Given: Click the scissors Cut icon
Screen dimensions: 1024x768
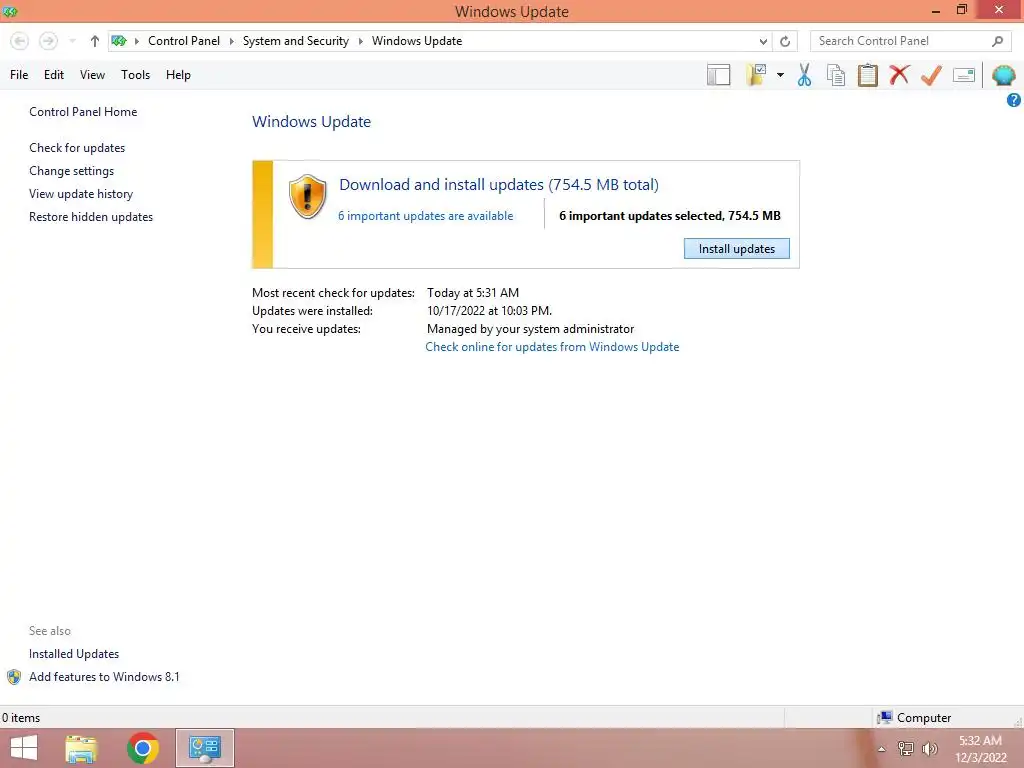Looking at the screenshot, I should [x=804, y=75].
